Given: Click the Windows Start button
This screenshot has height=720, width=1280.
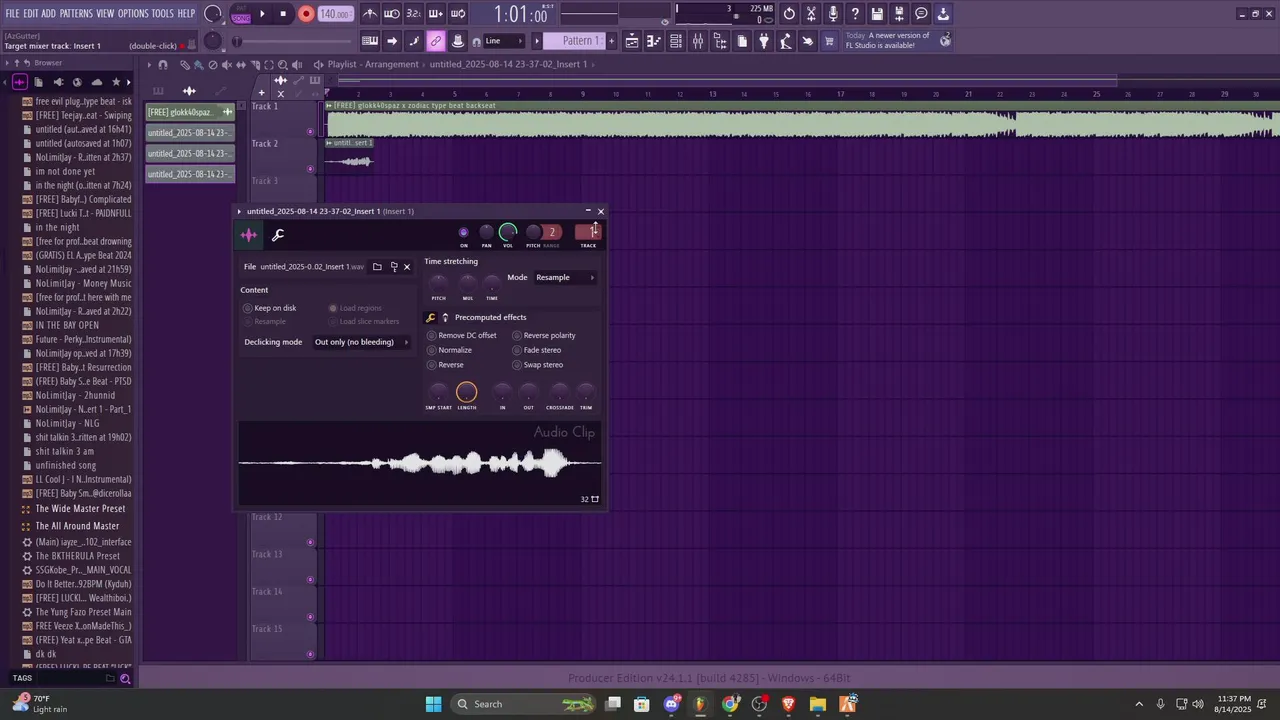Looking at the screenshot, I should point(433,704).
